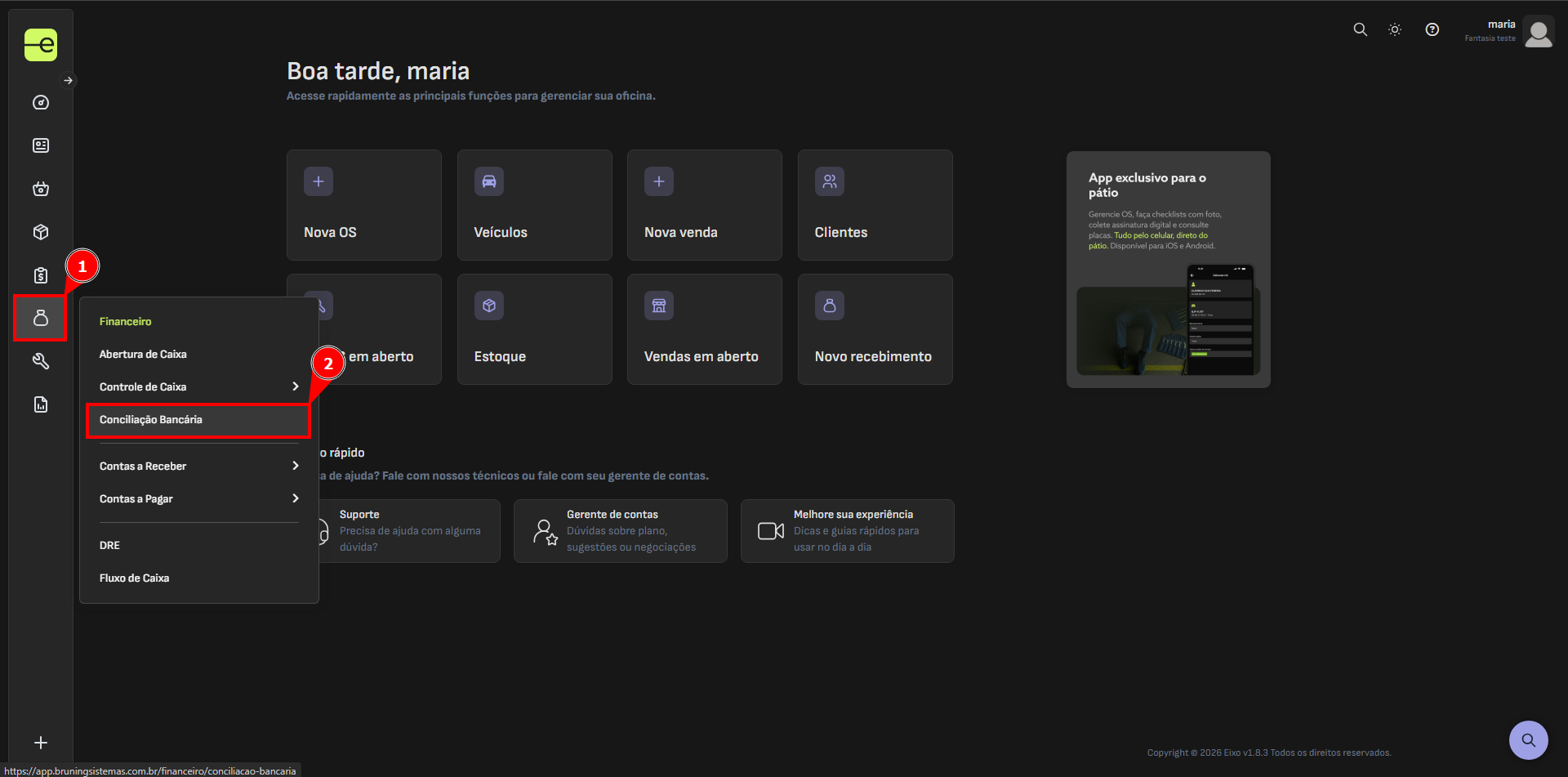The width and height of the screenshot is (1568, 777).
Task: Click the Financeiro menu header
Action: [x=125, y=321]
